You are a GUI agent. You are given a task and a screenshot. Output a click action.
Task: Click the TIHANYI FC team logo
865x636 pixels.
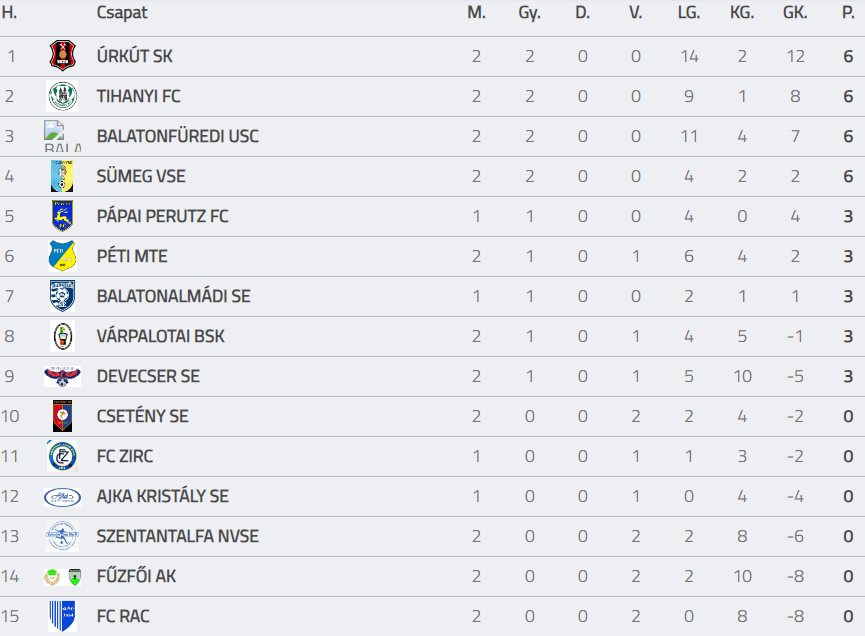[62, 96]
